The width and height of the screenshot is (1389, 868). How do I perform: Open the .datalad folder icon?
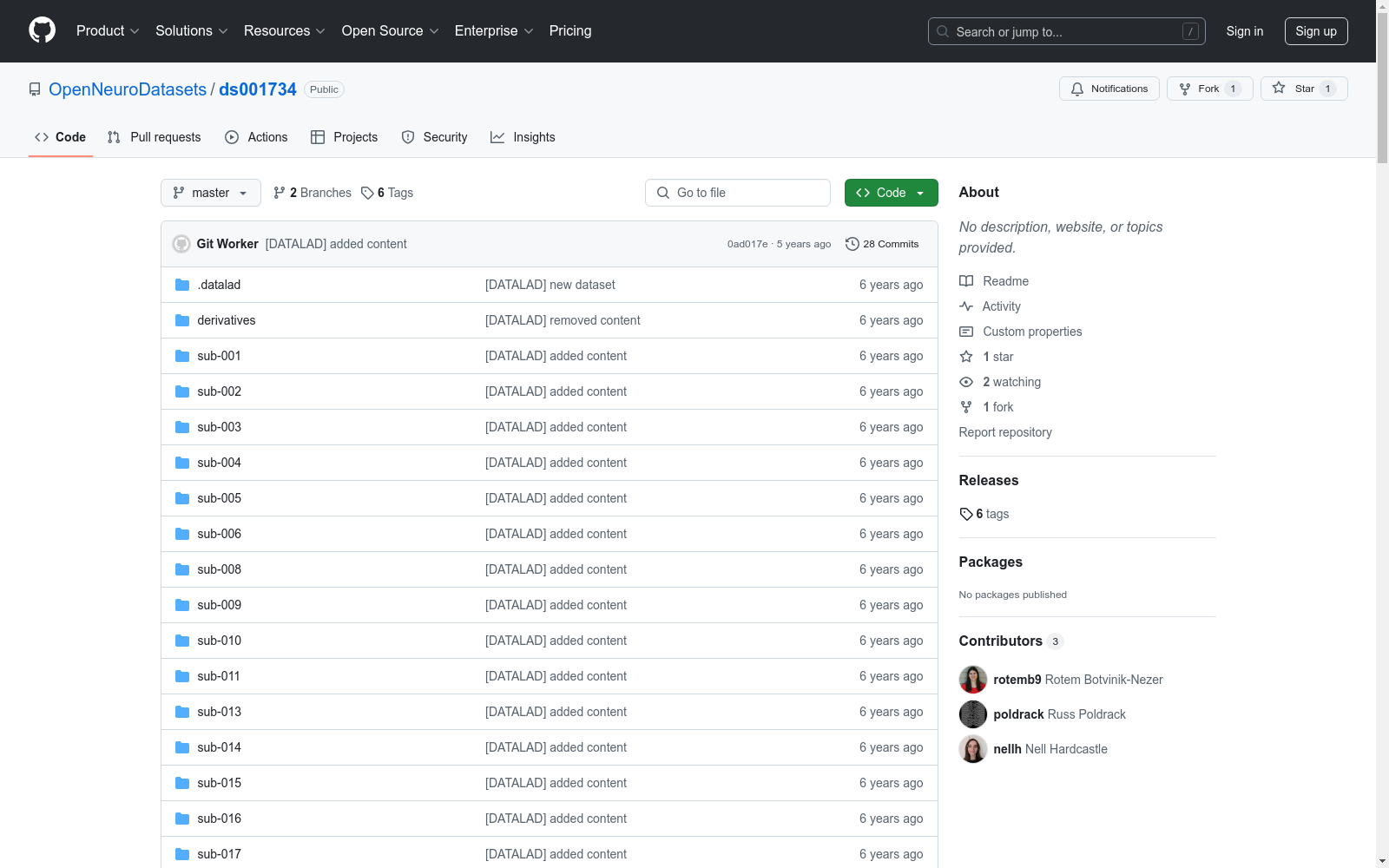(182, 285)
